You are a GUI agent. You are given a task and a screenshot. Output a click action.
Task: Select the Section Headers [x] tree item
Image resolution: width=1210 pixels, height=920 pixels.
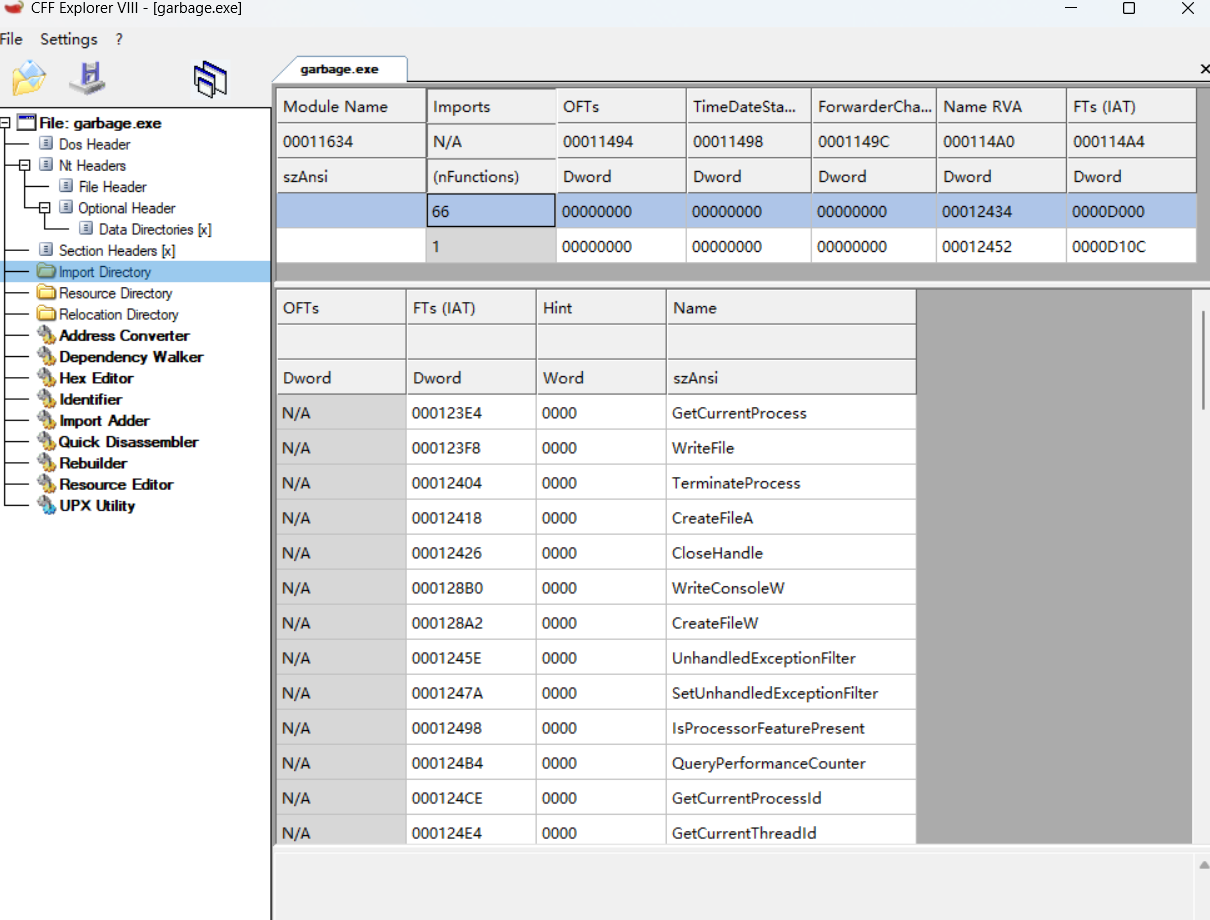tap(117, 250)
